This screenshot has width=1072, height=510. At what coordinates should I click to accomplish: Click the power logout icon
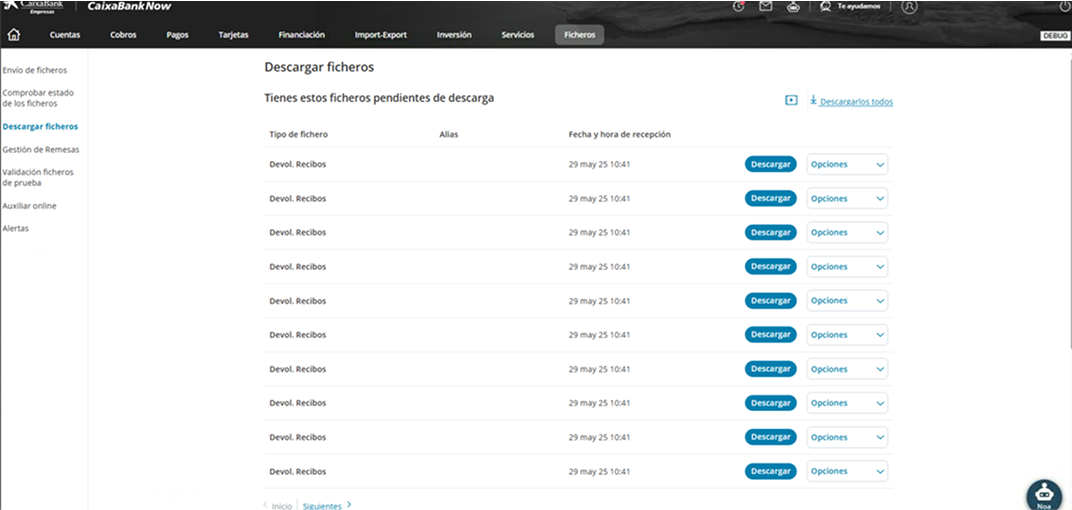[x=1064, y=6]
